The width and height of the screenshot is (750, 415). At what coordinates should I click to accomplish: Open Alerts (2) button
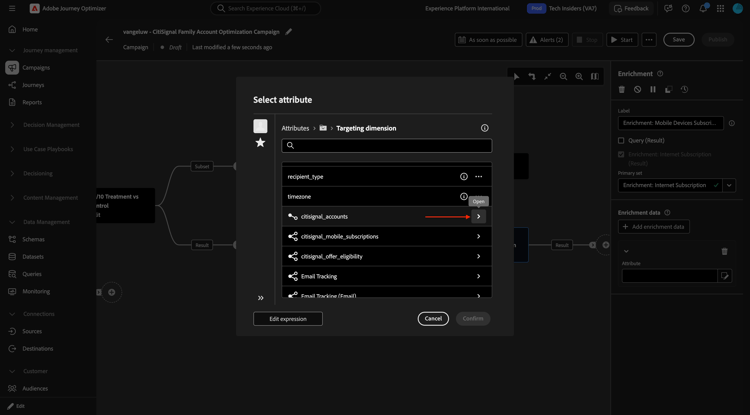(x=547, y=40)
